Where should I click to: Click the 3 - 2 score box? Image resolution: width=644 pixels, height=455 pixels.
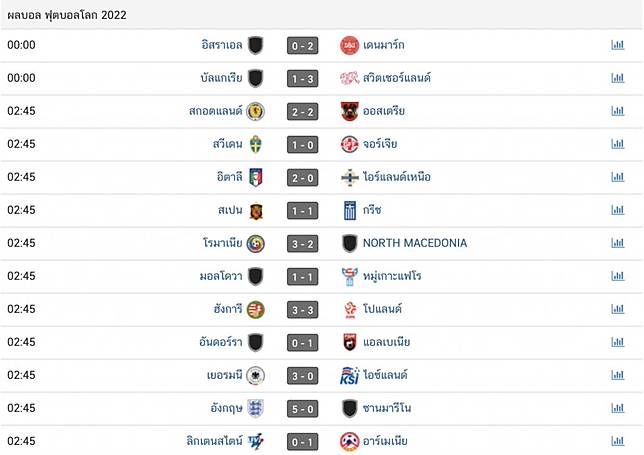[x=302, y=243]
